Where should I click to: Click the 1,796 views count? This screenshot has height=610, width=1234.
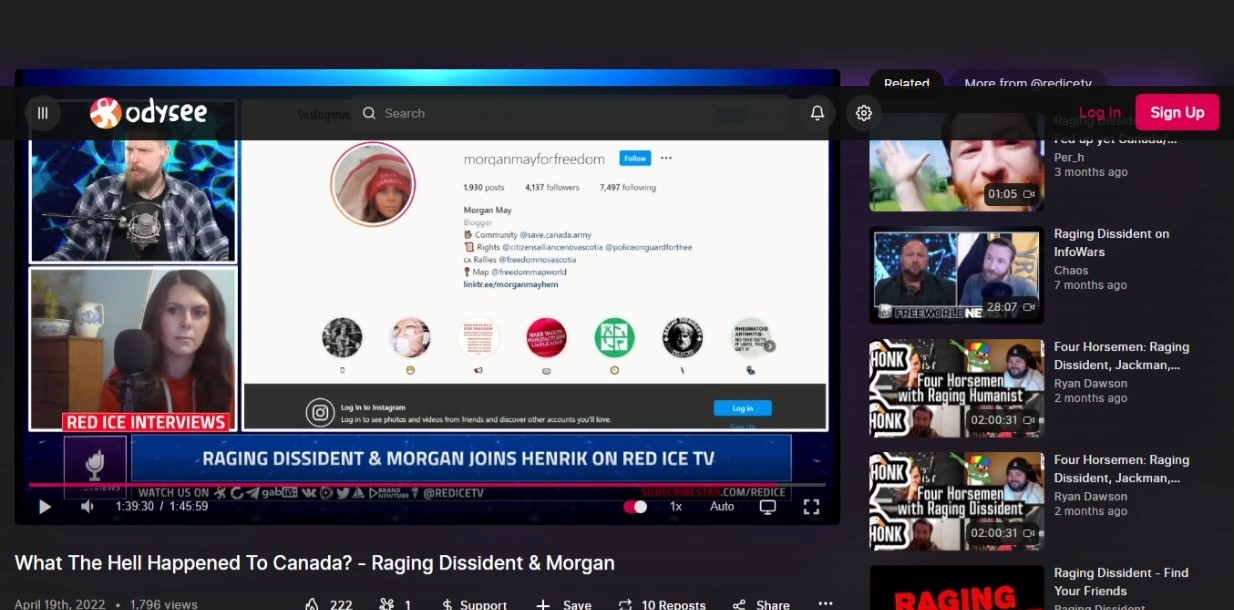point(164,604)
